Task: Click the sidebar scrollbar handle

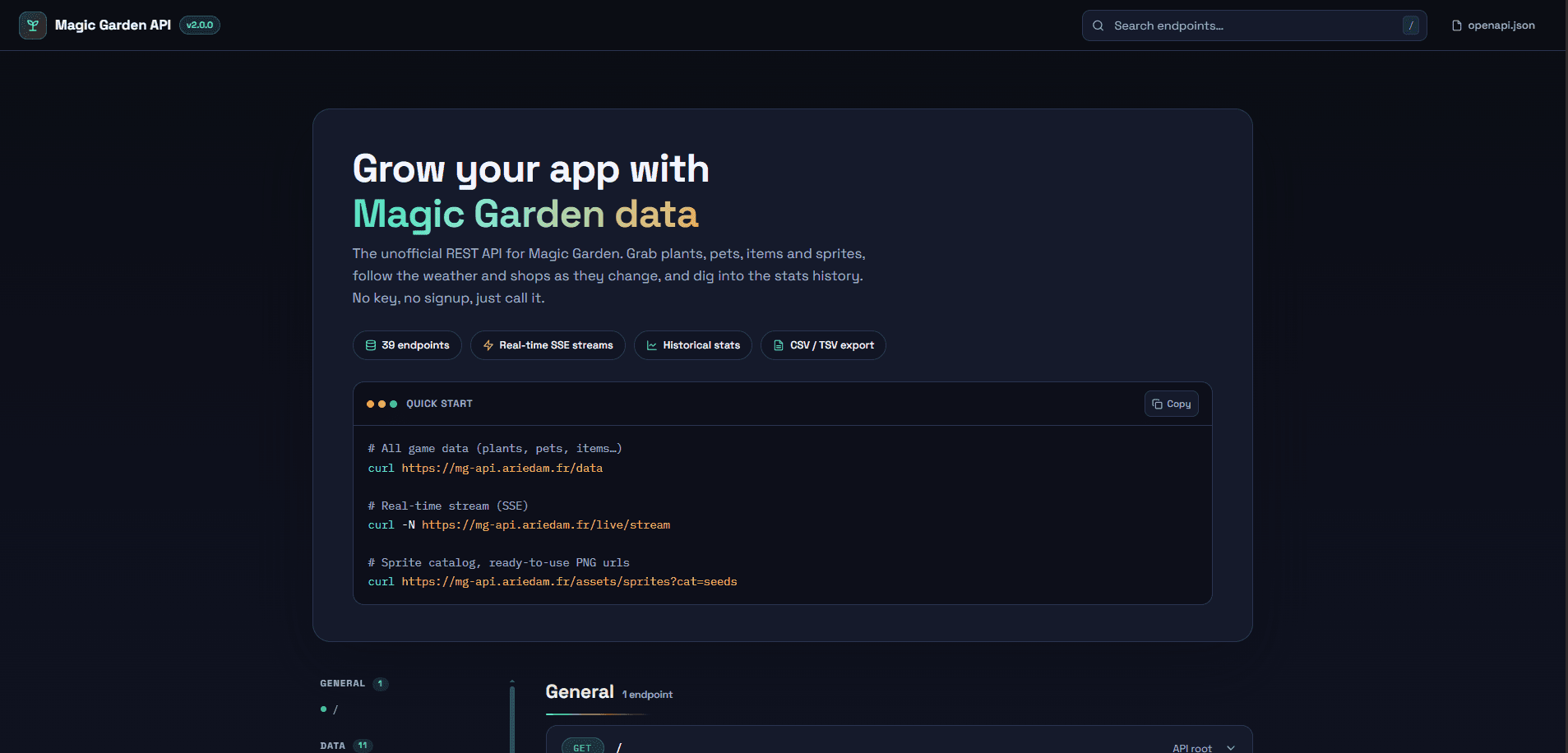Action: coord(512,717)
